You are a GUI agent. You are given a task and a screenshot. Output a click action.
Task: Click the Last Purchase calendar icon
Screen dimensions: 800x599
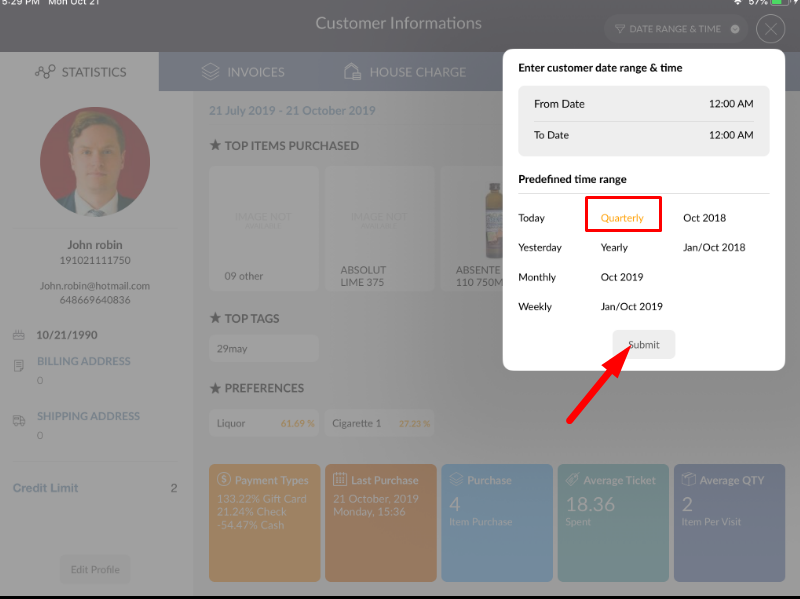[x=340, y=480]
